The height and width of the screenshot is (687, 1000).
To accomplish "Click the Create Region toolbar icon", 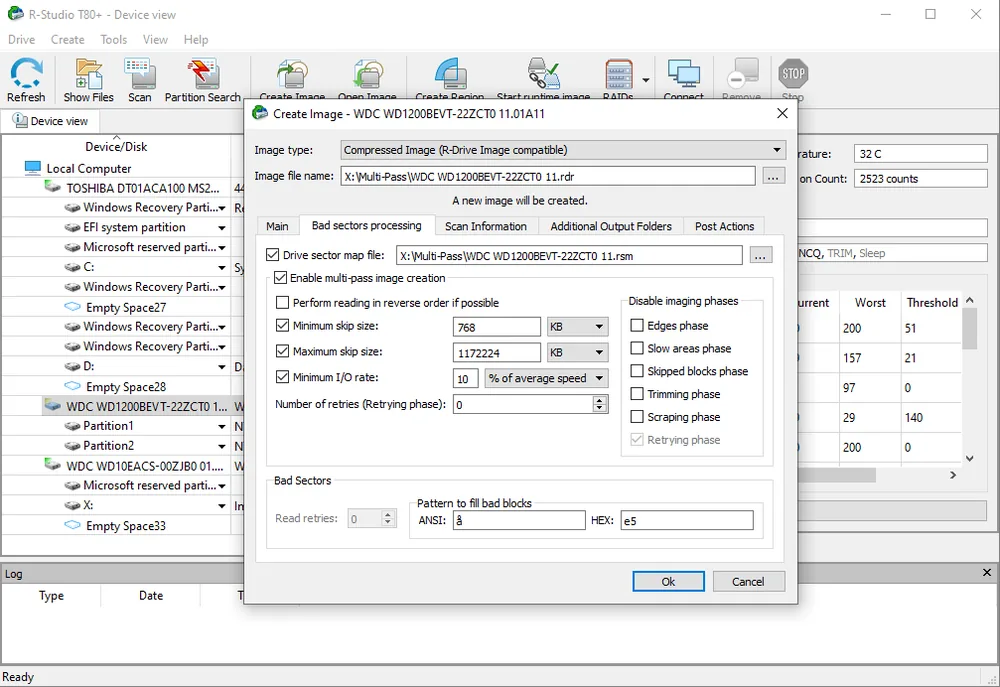I will tap(450, 75).
